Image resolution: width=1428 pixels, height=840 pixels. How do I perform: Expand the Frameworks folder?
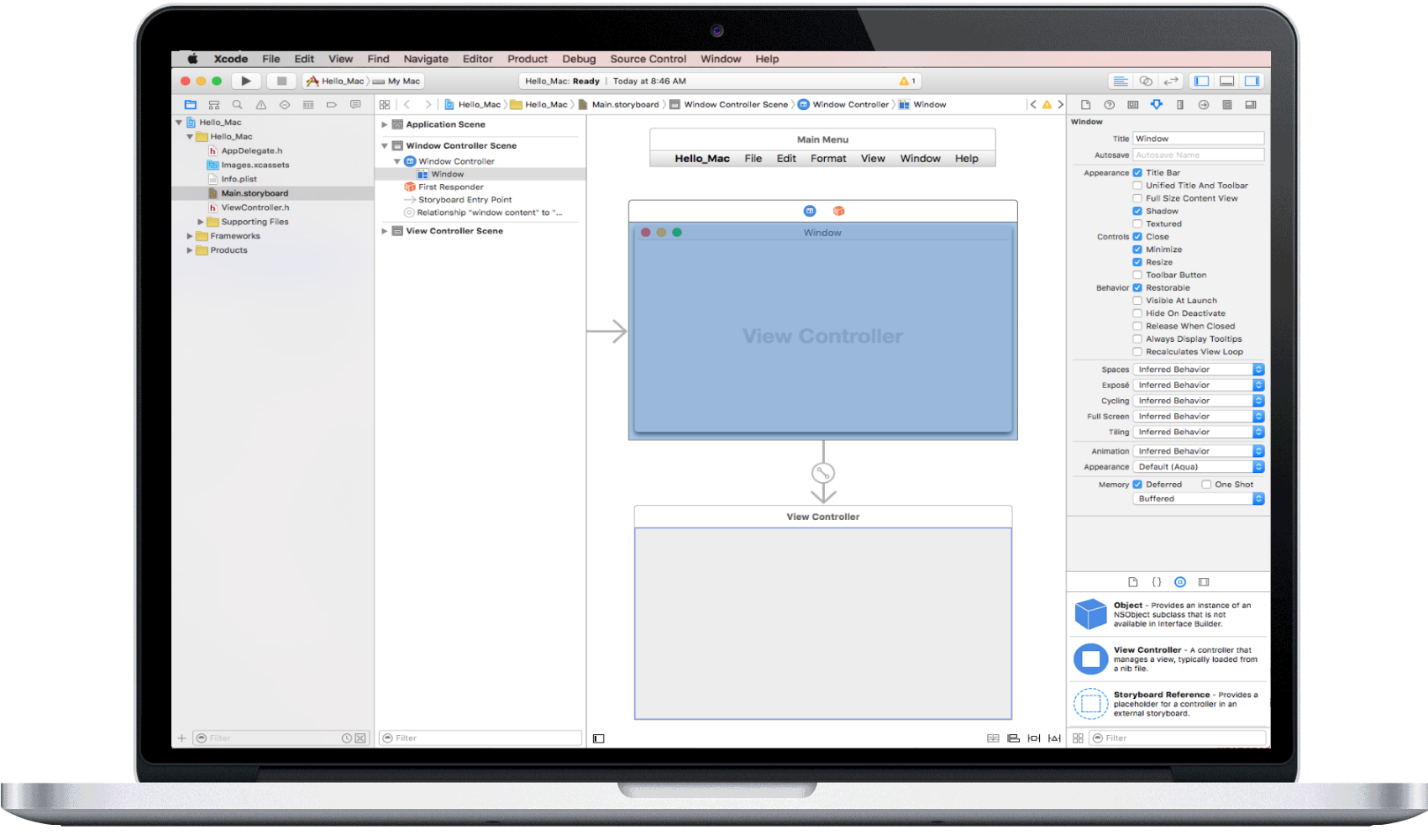pos(190,236)
